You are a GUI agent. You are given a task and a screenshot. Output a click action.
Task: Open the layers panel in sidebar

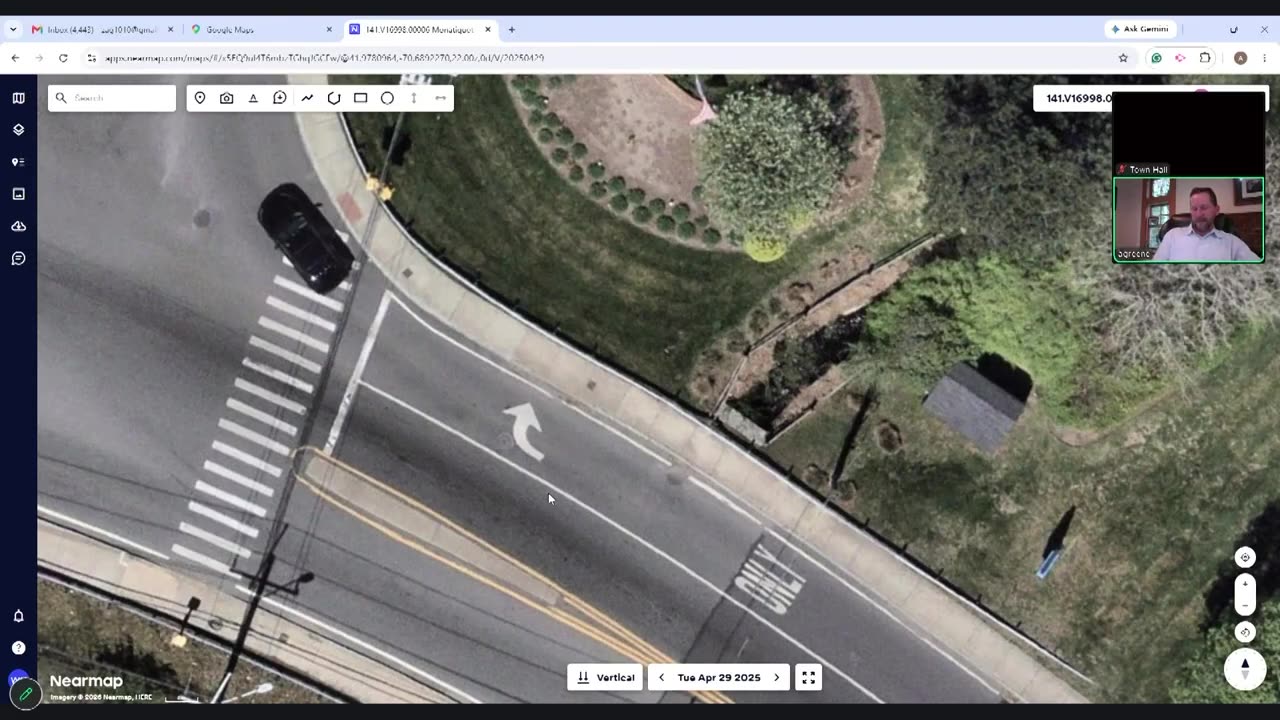tap(18, 130)
